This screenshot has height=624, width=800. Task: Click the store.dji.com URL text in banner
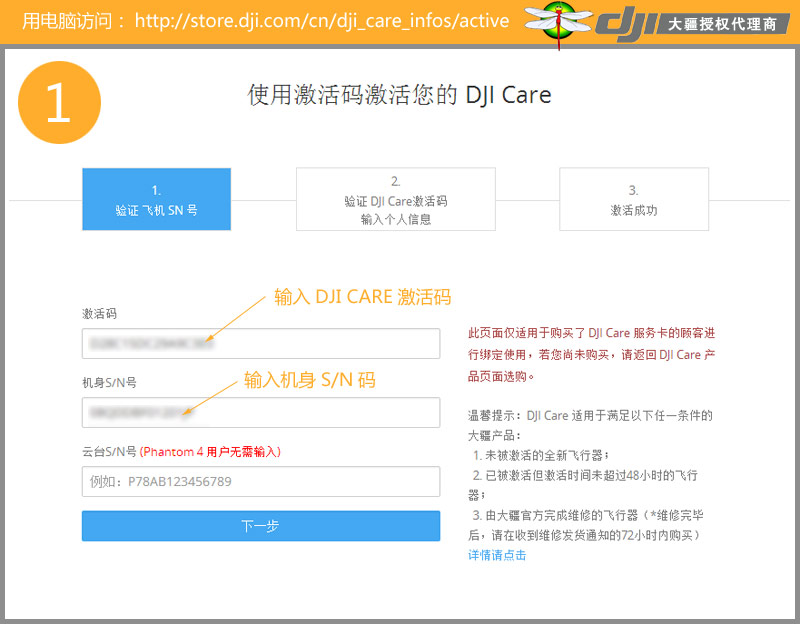coord(322,21)
